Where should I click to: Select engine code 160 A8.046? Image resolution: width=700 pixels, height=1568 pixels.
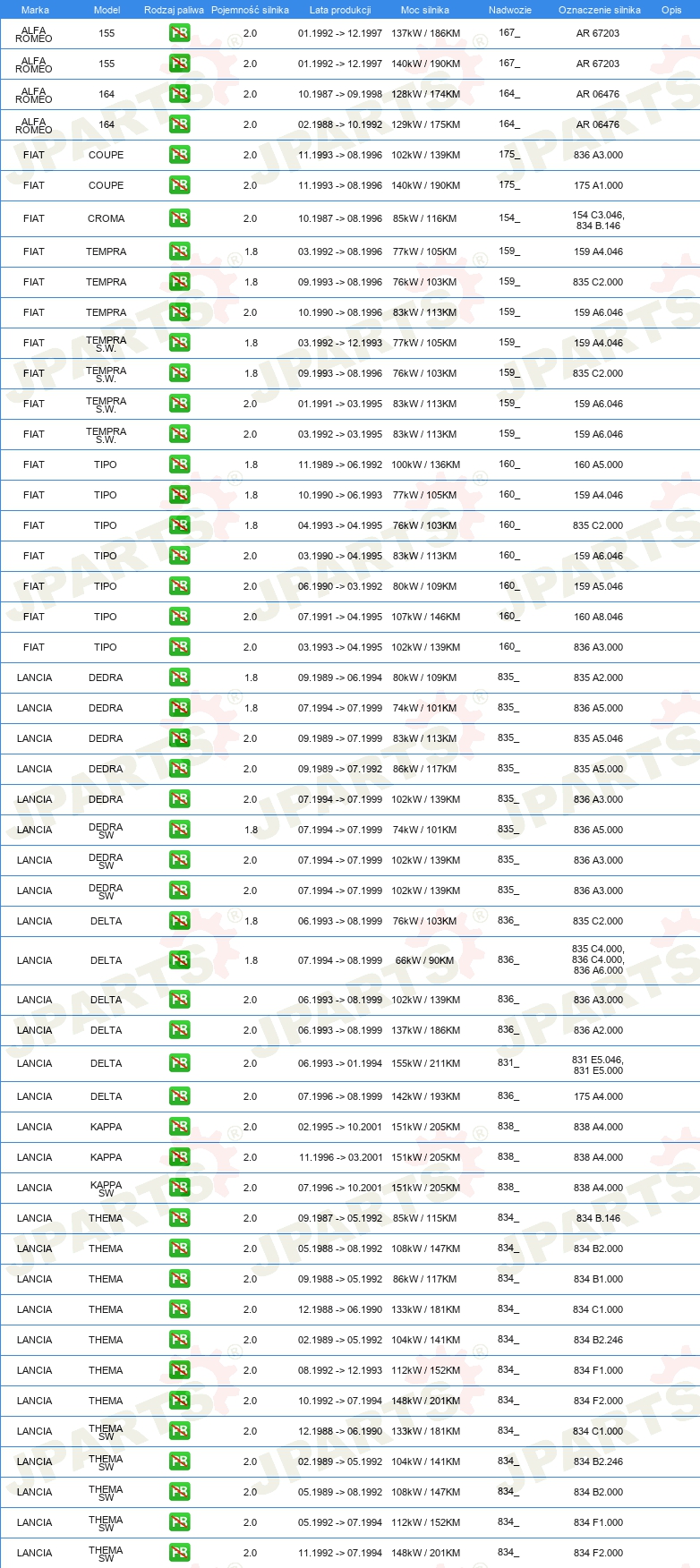click(x=598, y=617)
